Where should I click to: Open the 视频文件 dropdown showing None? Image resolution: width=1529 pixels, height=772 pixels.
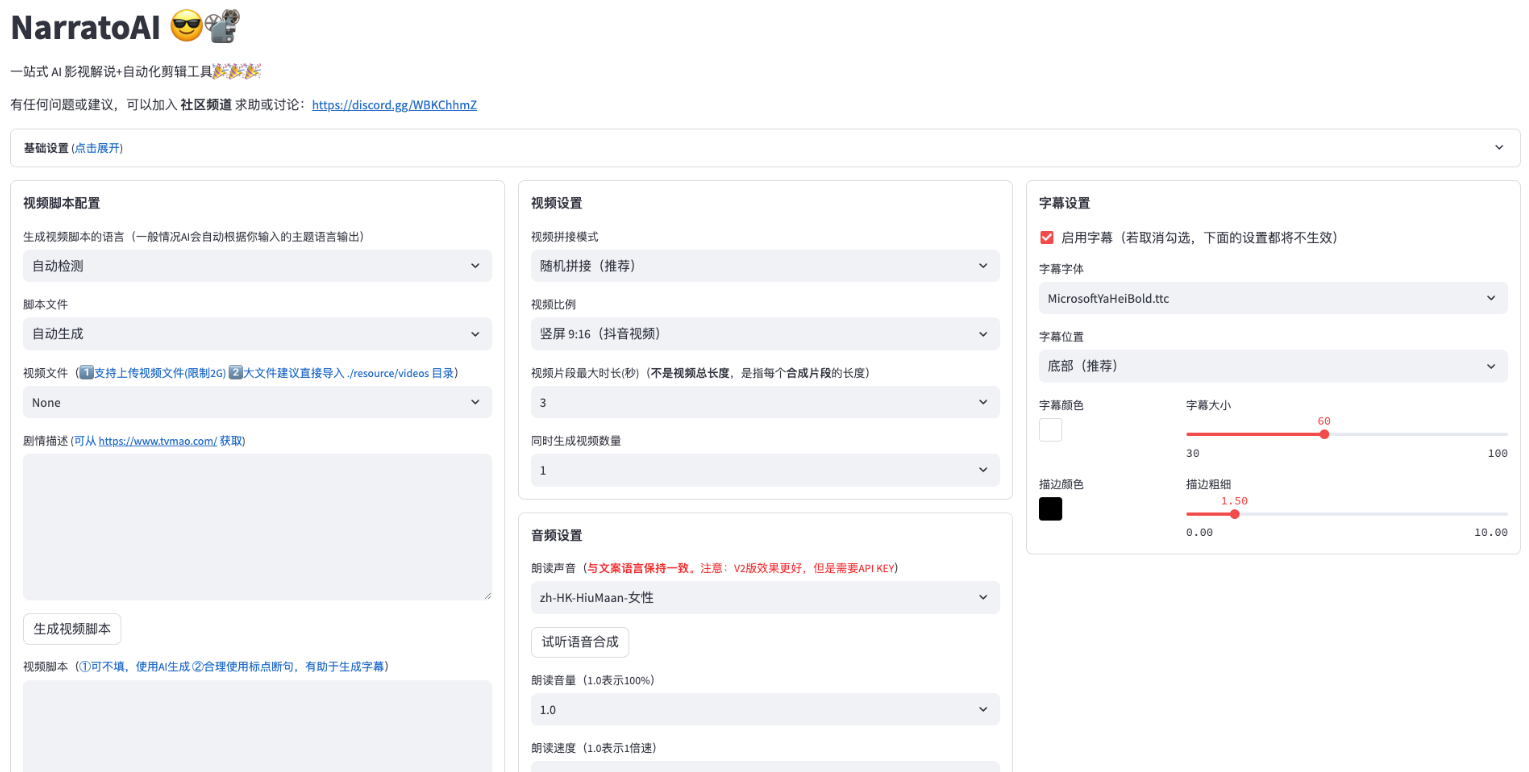click(257, 402)
